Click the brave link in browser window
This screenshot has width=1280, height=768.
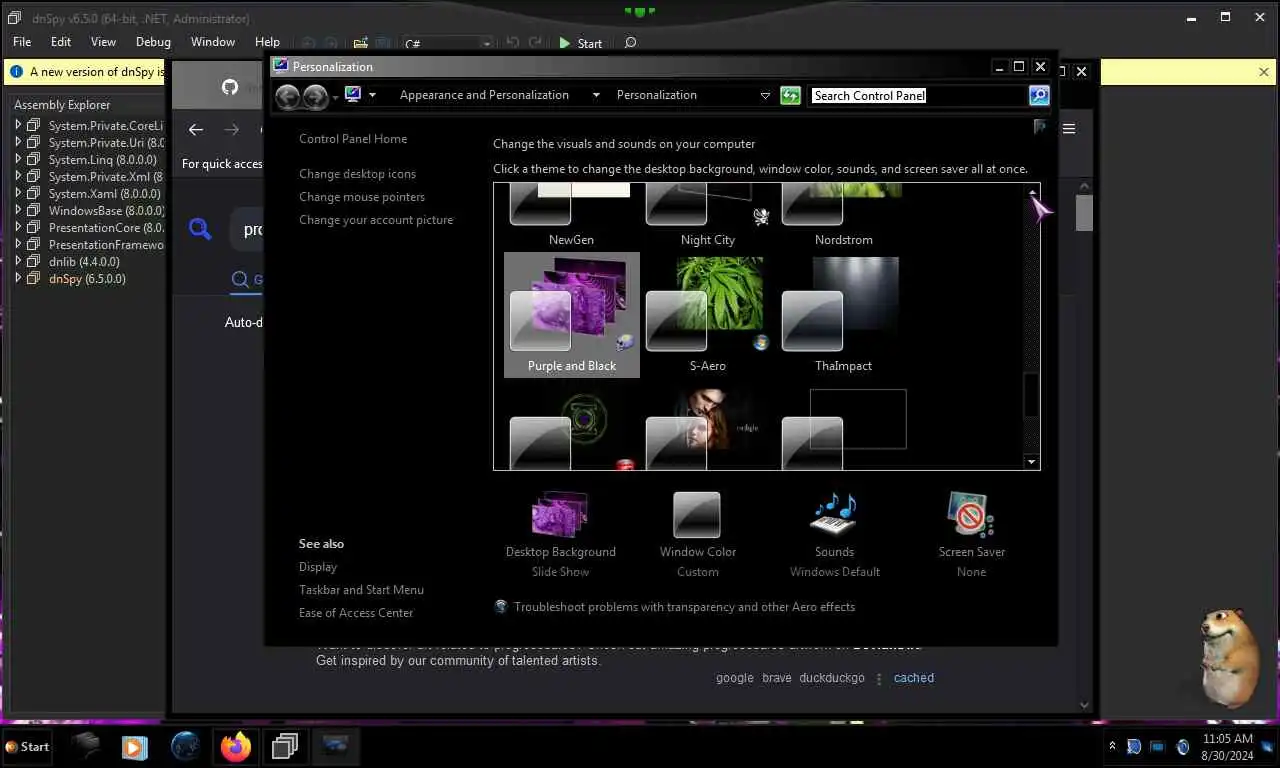tap(776, 678)
